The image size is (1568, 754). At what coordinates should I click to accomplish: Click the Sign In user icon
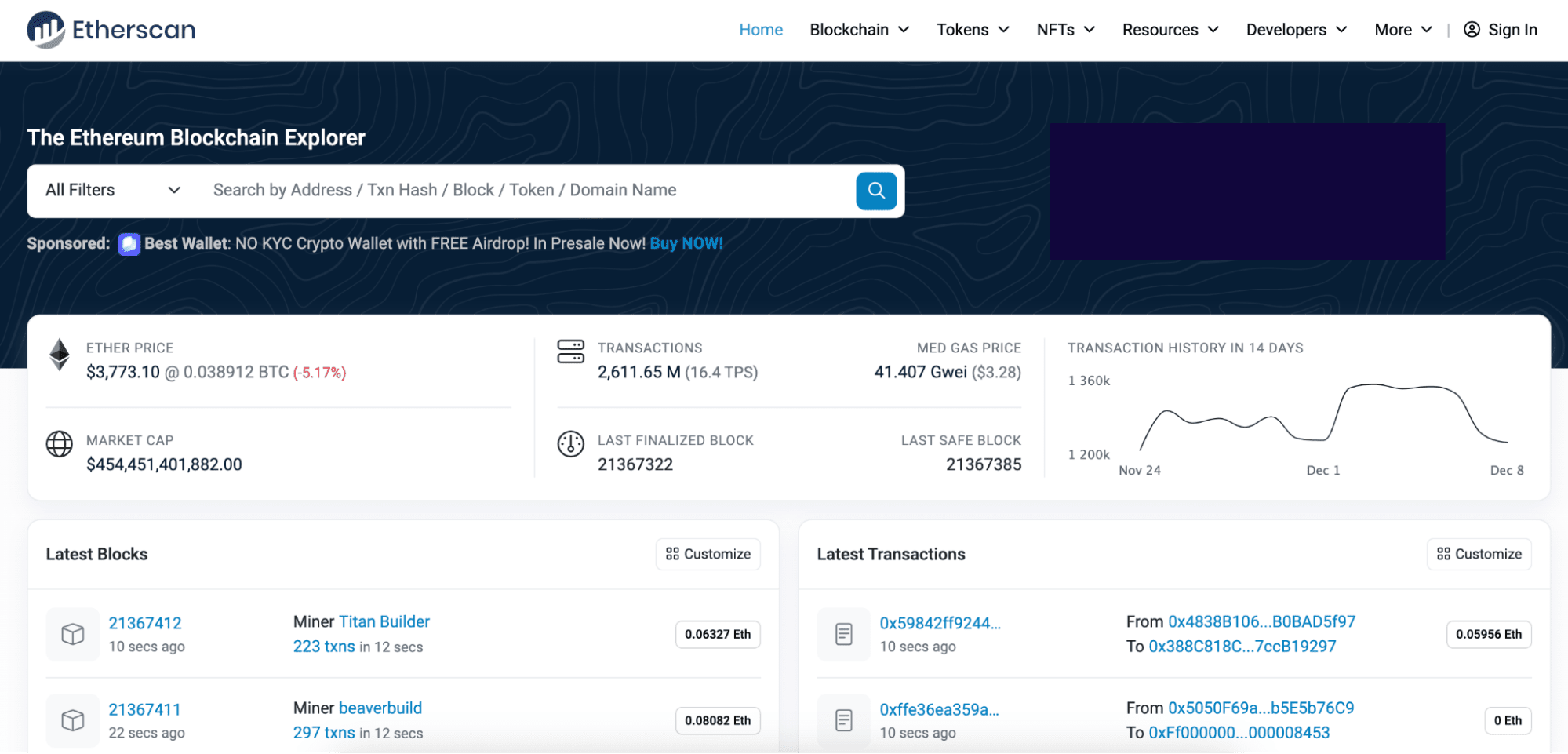coord(1472,30)
